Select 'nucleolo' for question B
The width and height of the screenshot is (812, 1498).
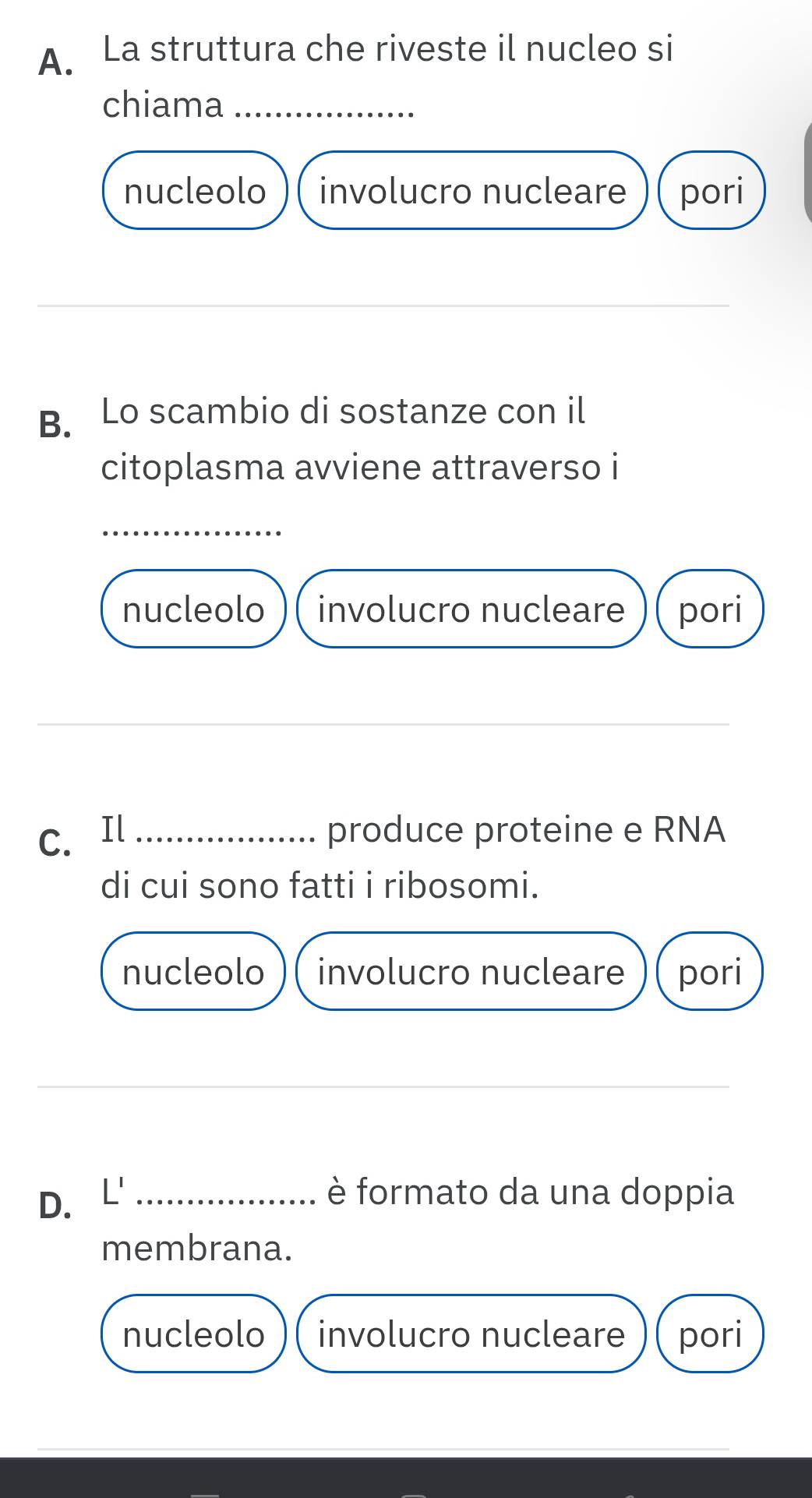point(193,609)
